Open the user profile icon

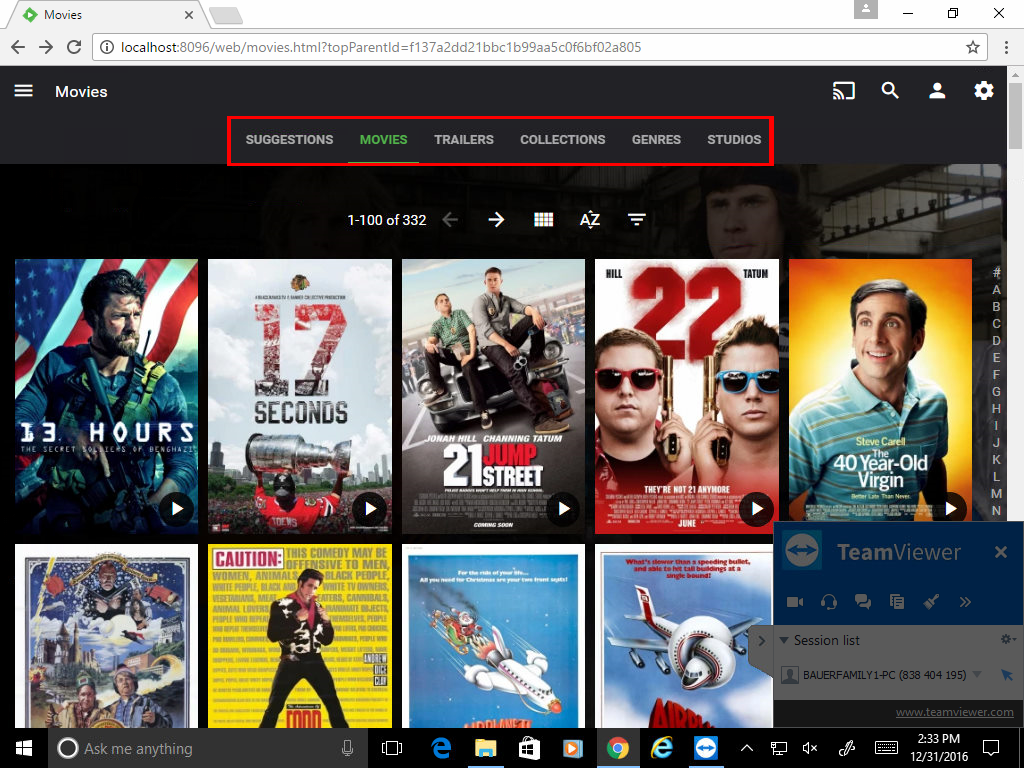coord(937,91)
